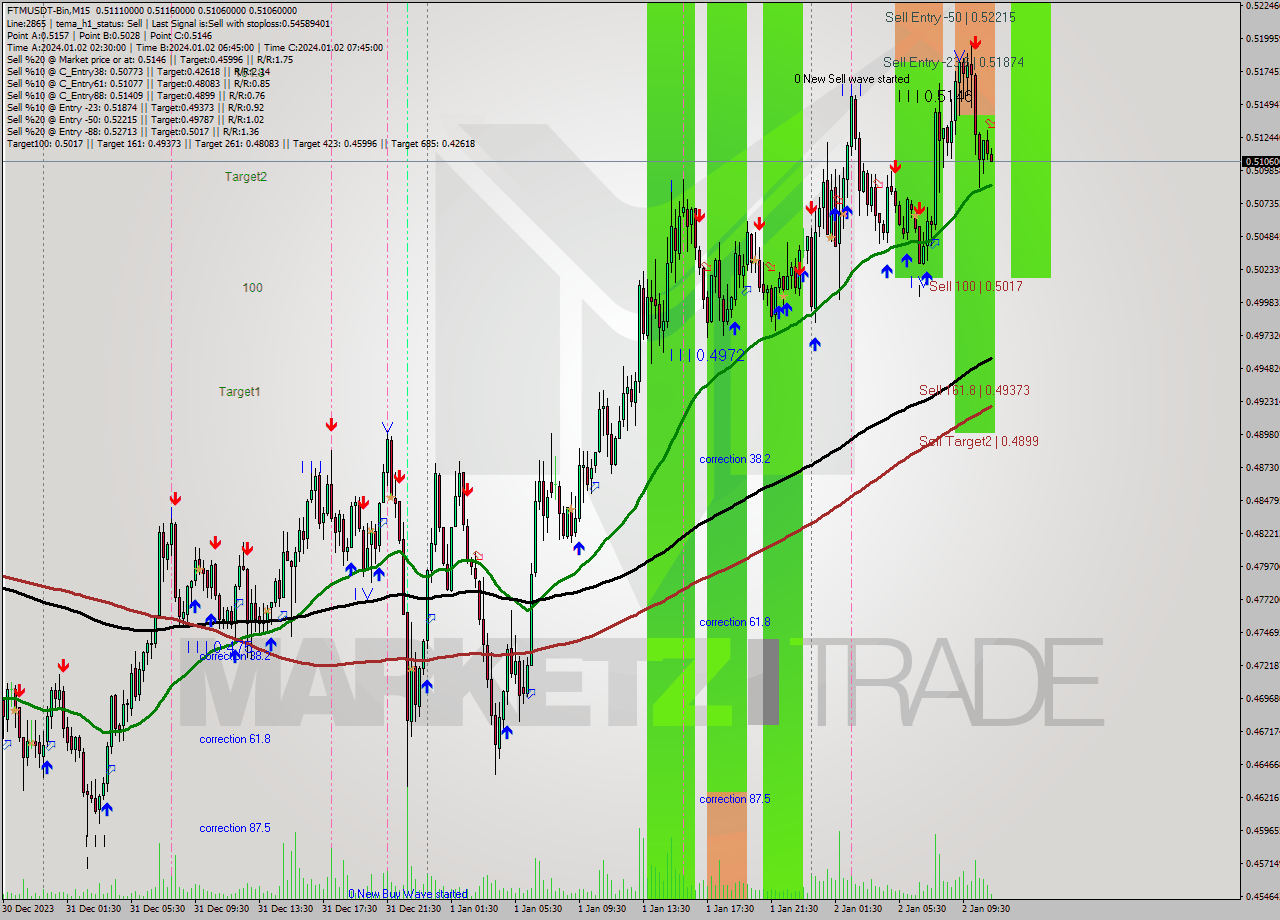Viewport: 1280px width, 920px height.
Task: Click the '1 Jan 05:30' time axis label
Action: pyautogui.click(x=538, y=909)
